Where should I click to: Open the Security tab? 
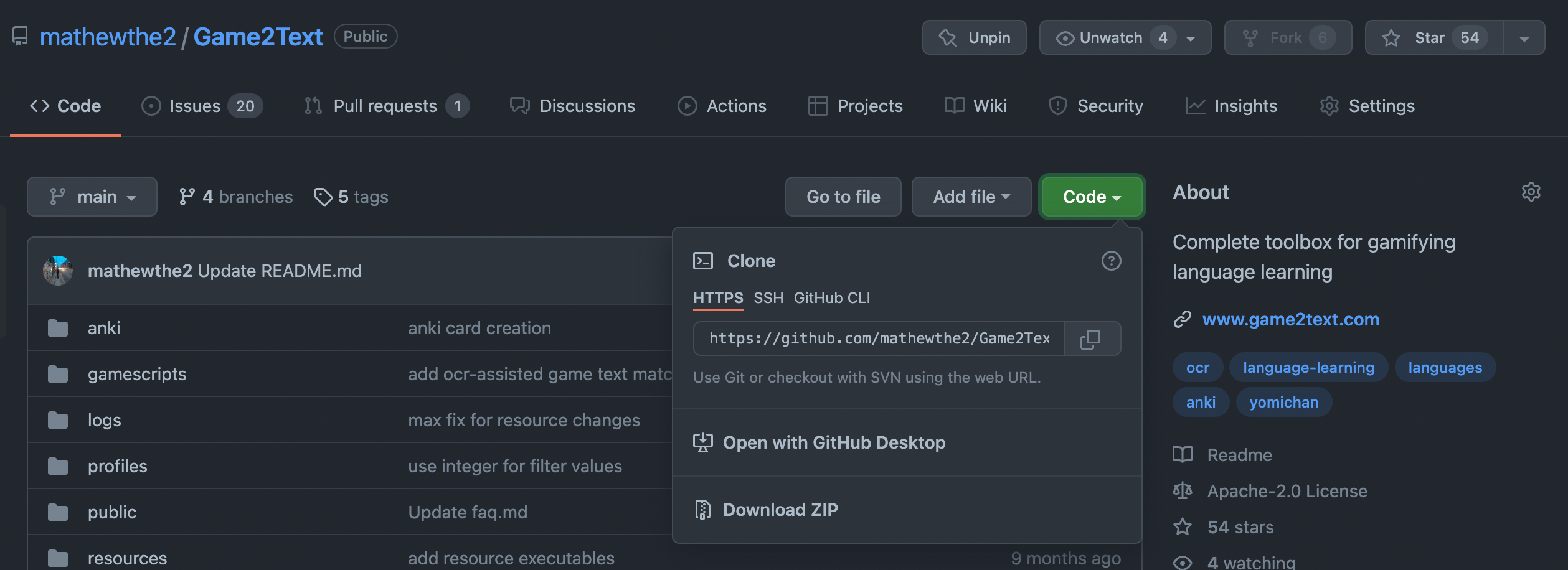tap(1095, 106)
